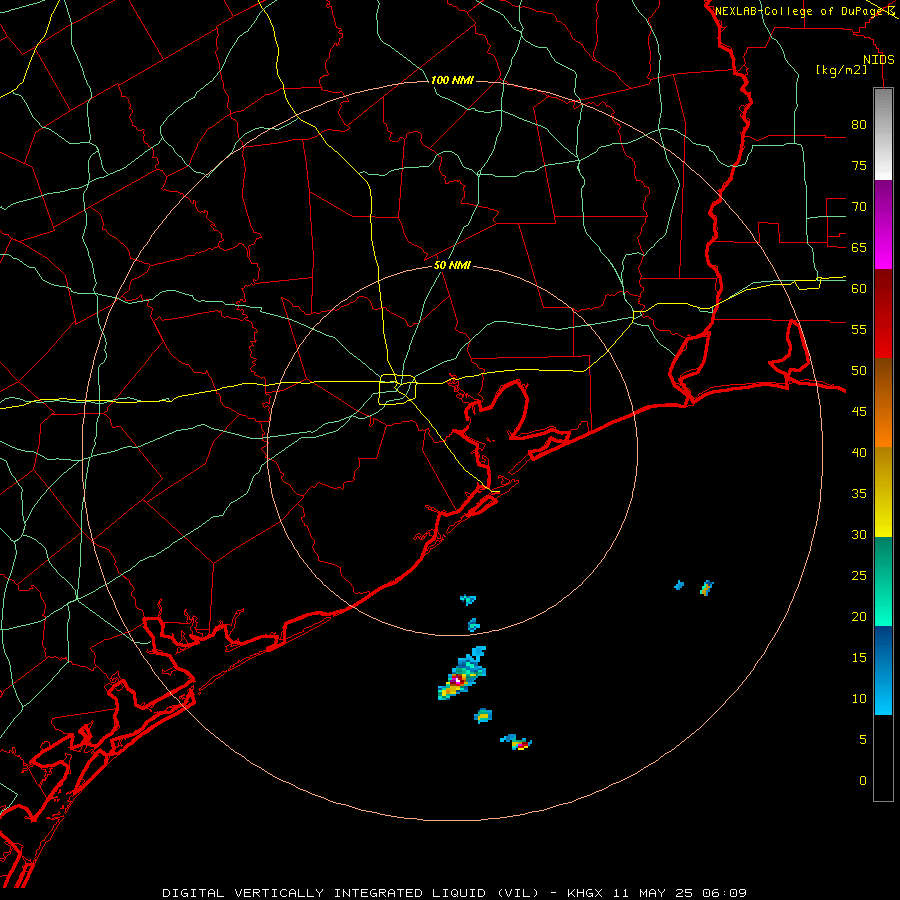Pick the green segment of the color scale
The height and width of the screenshot is (900, 900).
point(883,581)
